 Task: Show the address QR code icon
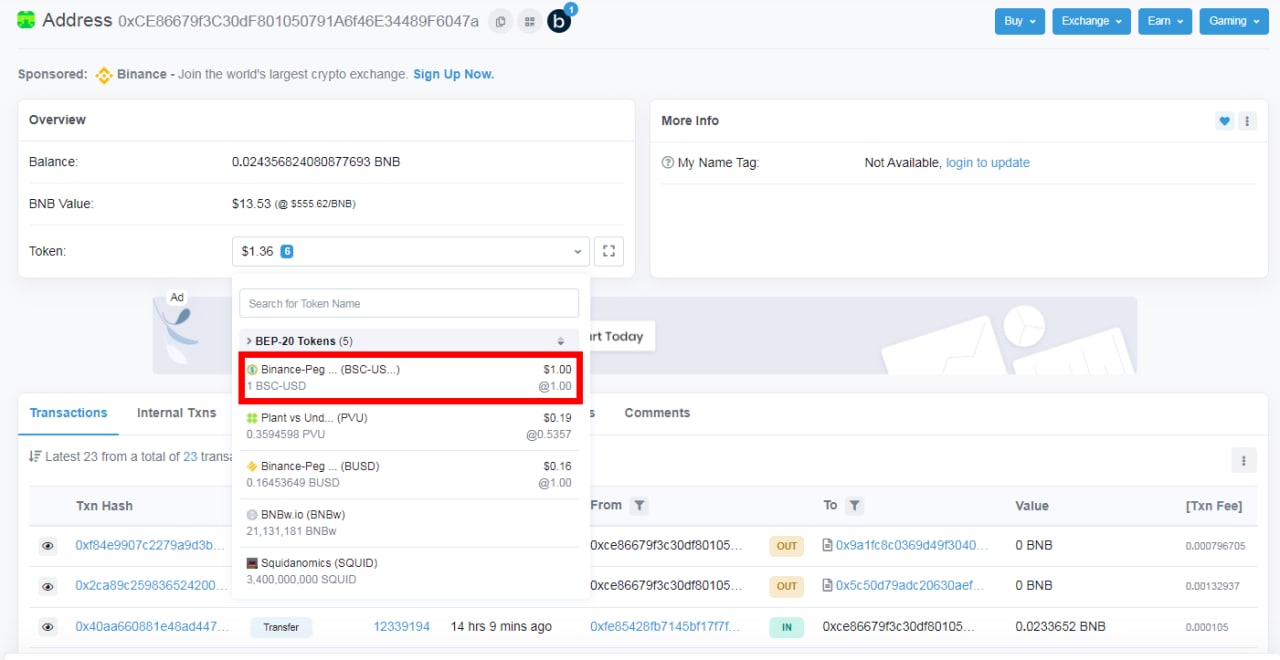530,21
